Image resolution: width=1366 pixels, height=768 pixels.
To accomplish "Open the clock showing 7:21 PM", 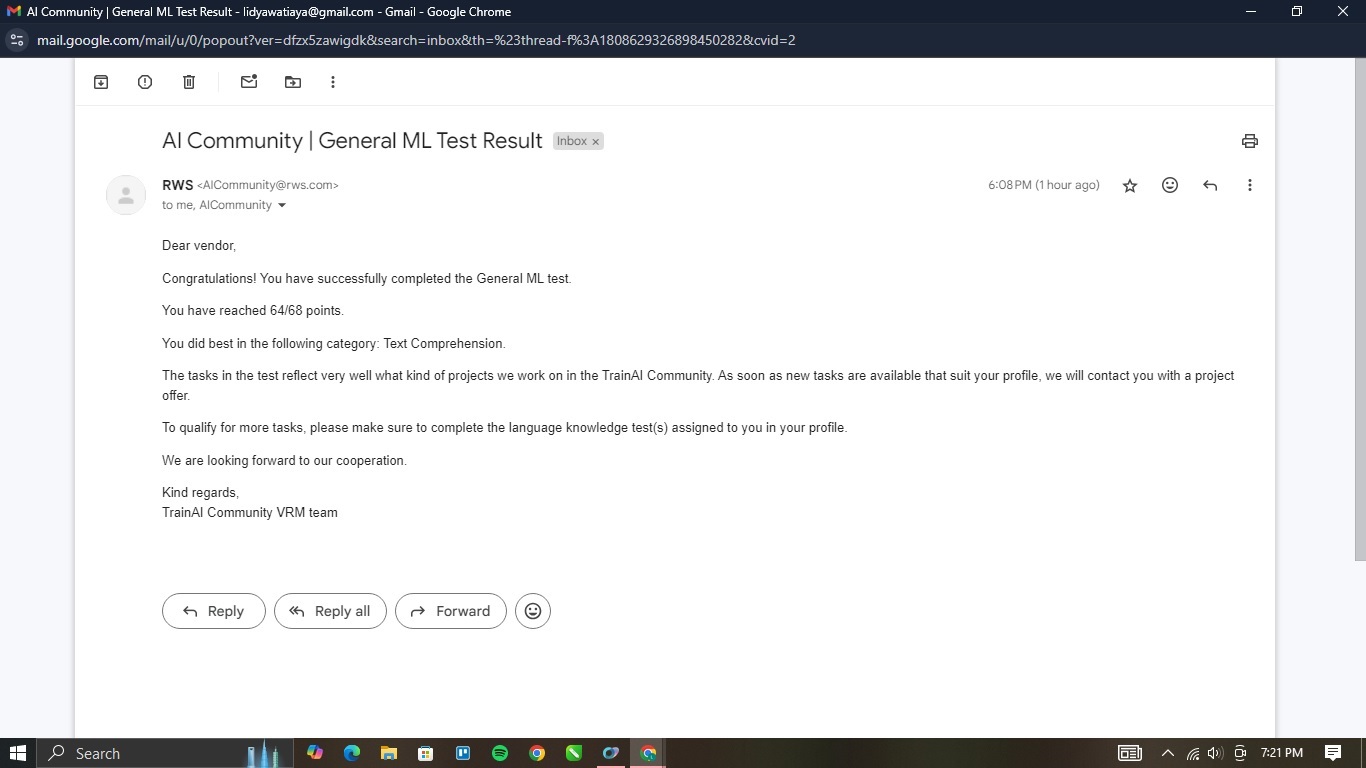I will (1282, 753).
